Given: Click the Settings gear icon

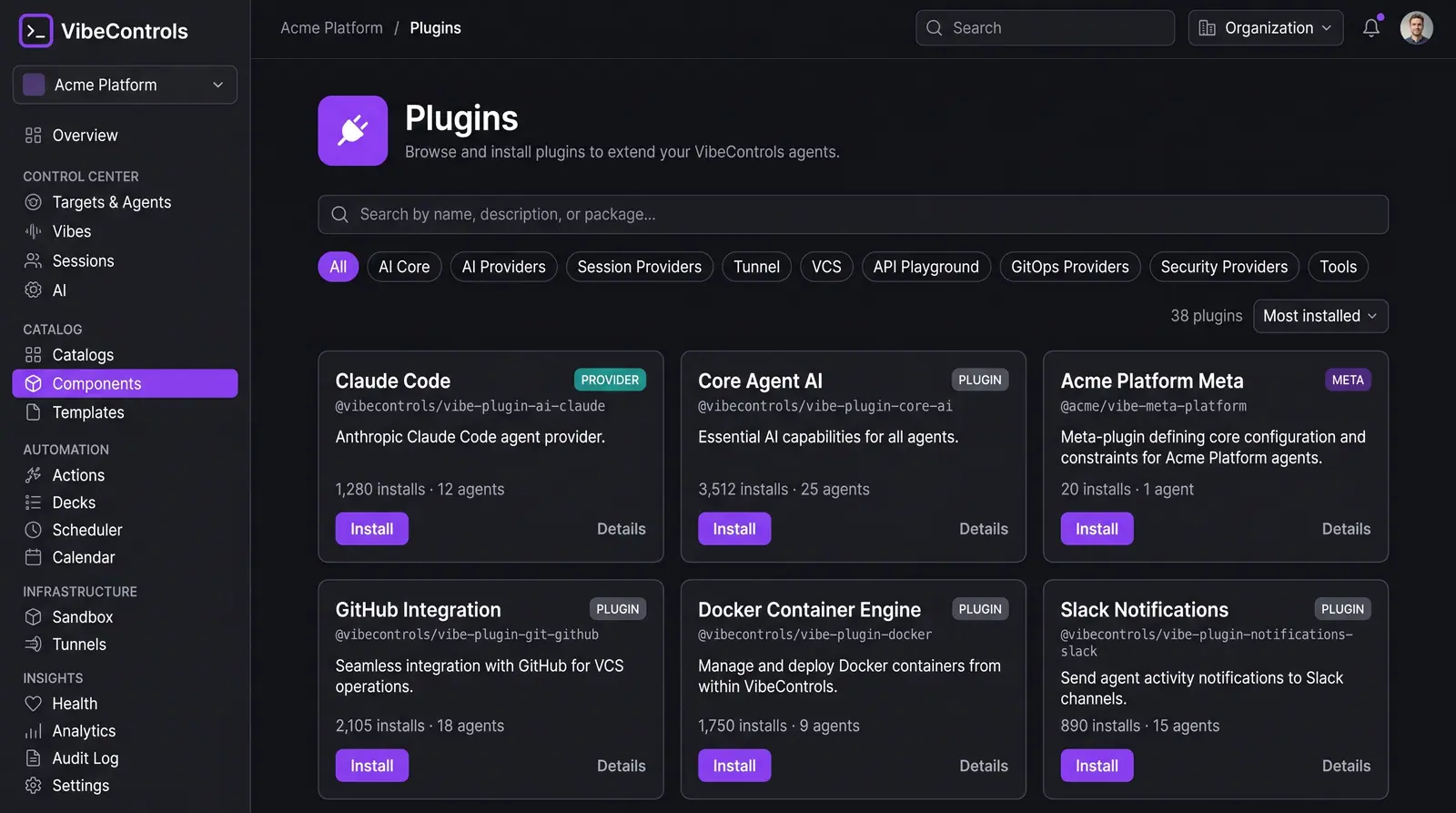Looking at the screenshot, I should 34,786.
